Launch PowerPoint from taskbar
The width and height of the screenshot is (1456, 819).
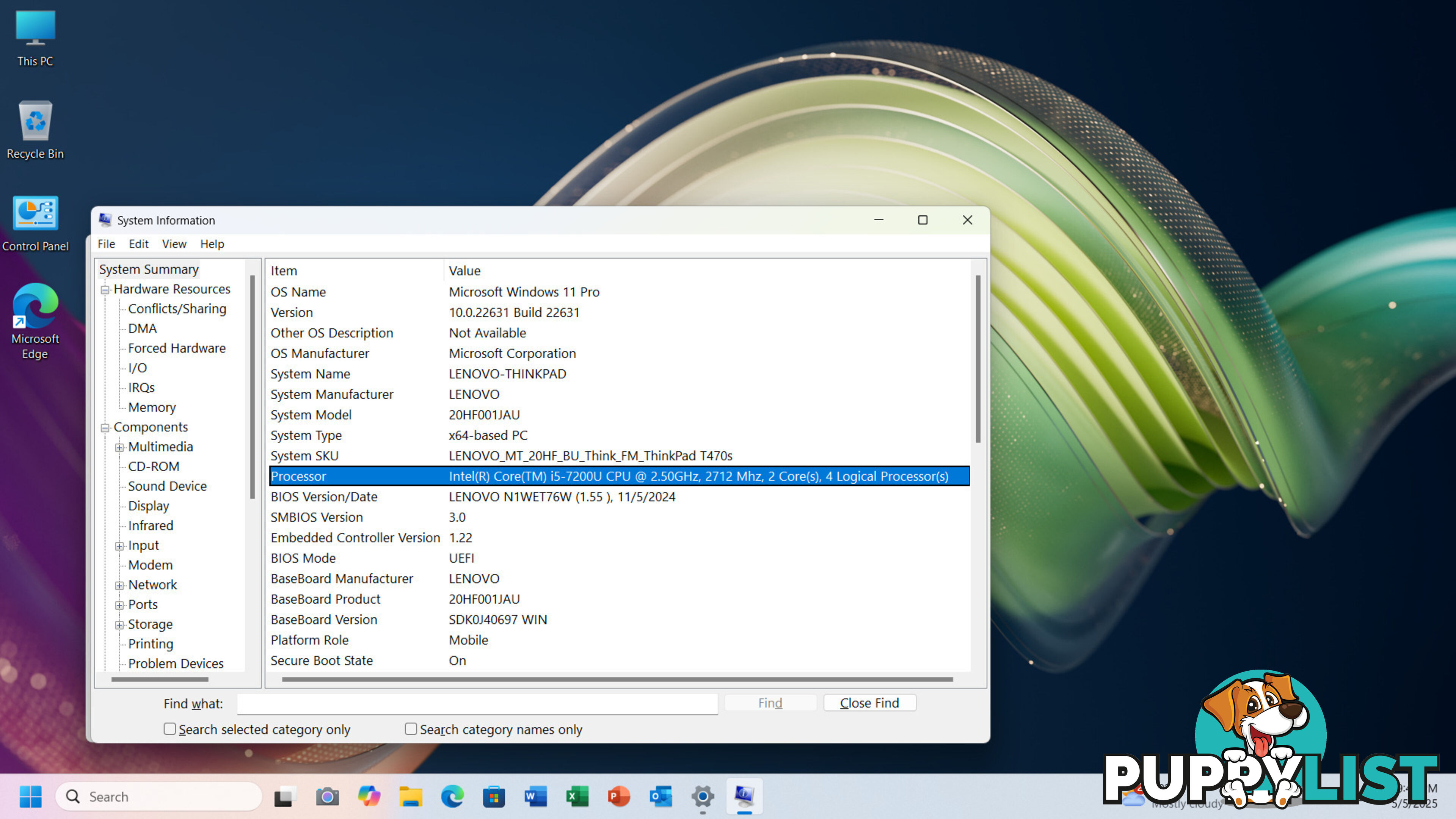pos(619,796)
